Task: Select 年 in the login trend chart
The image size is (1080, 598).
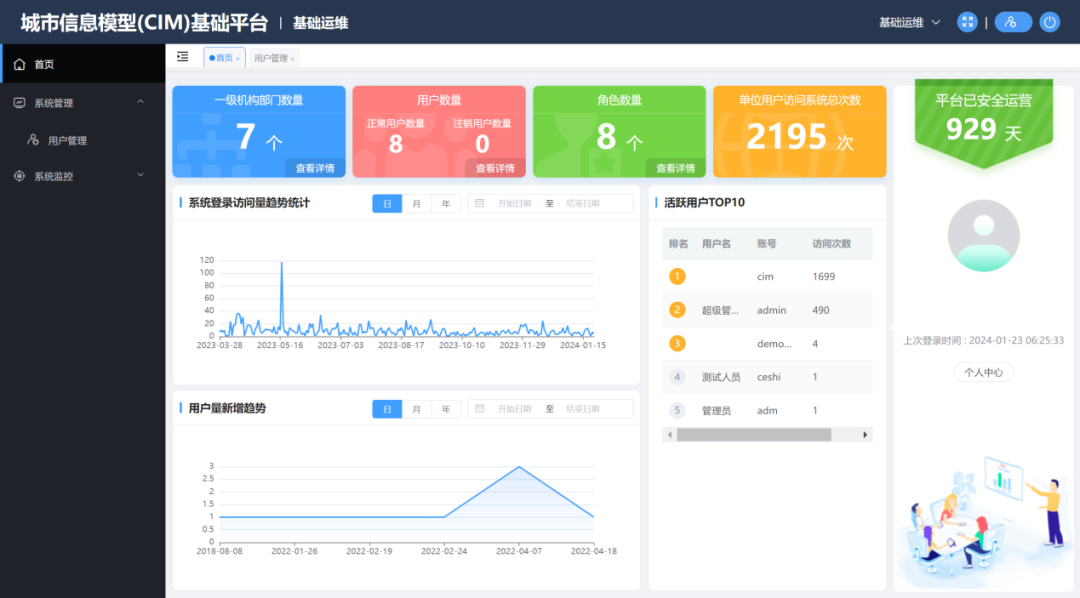Action: [446, 204]
